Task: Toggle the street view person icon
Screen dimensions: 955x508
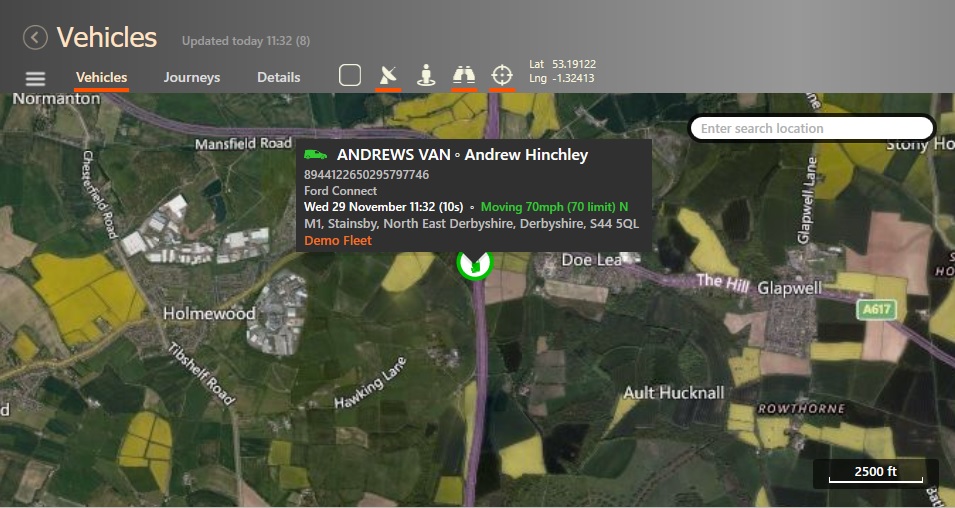Action: pos(426,76)
